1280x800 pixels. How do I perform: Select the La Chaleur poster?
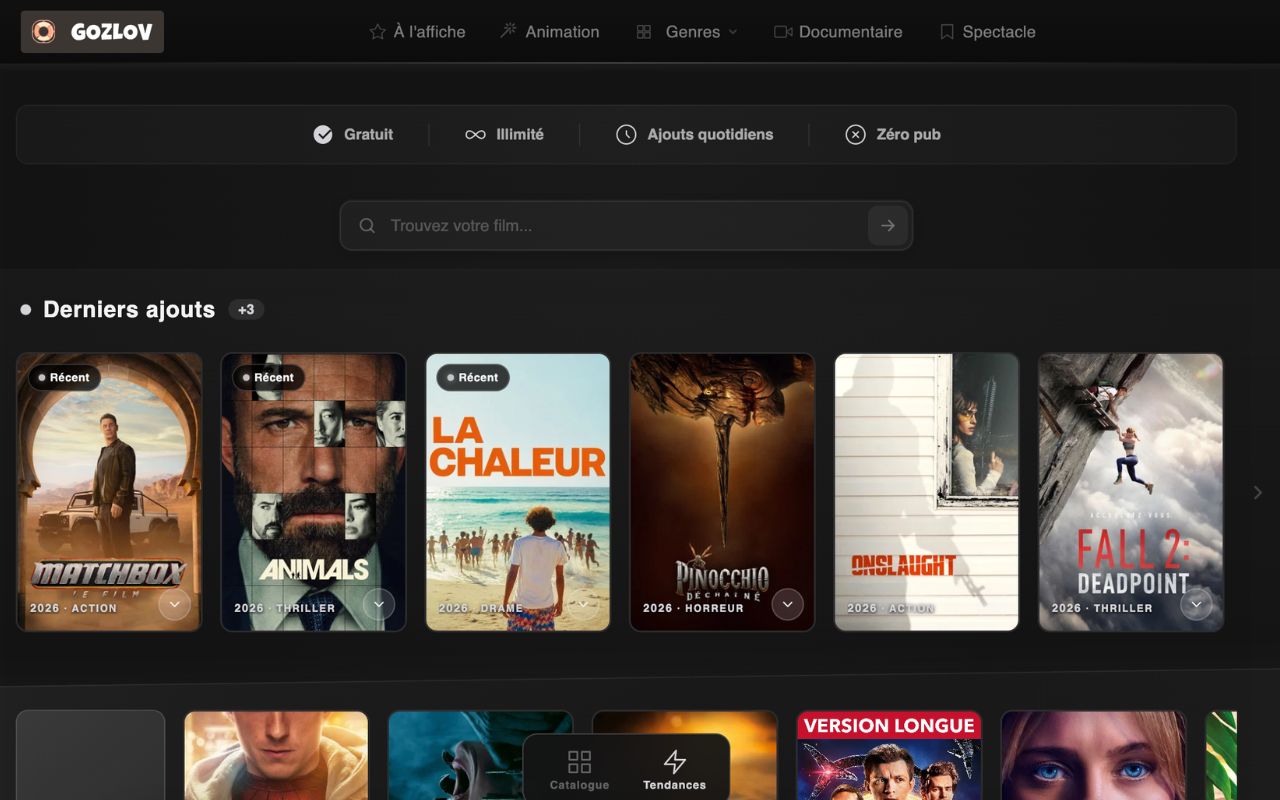coord(518,492)
